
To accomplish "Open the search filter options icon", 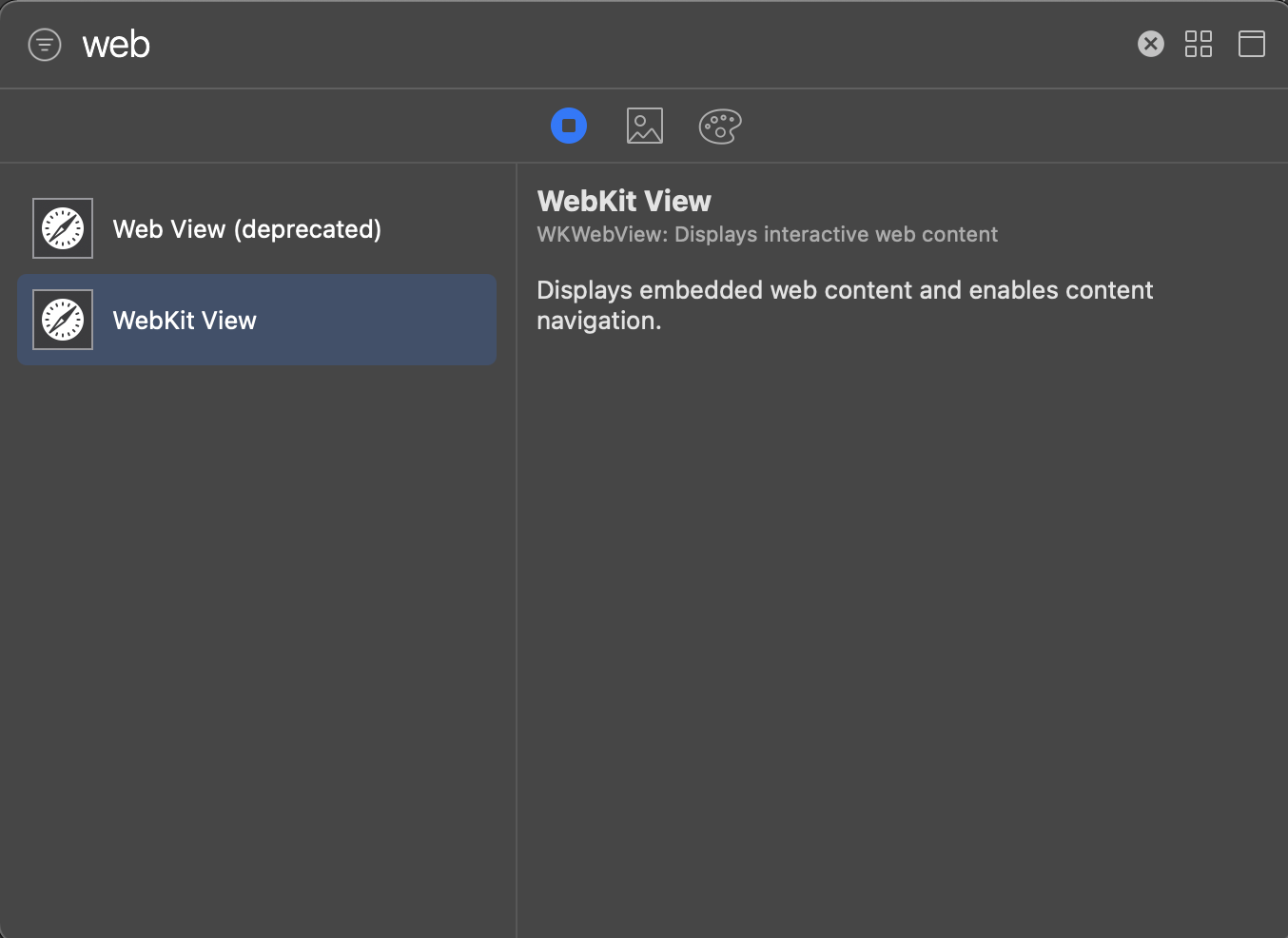I will pyautogui.click(x=45, y=45).
